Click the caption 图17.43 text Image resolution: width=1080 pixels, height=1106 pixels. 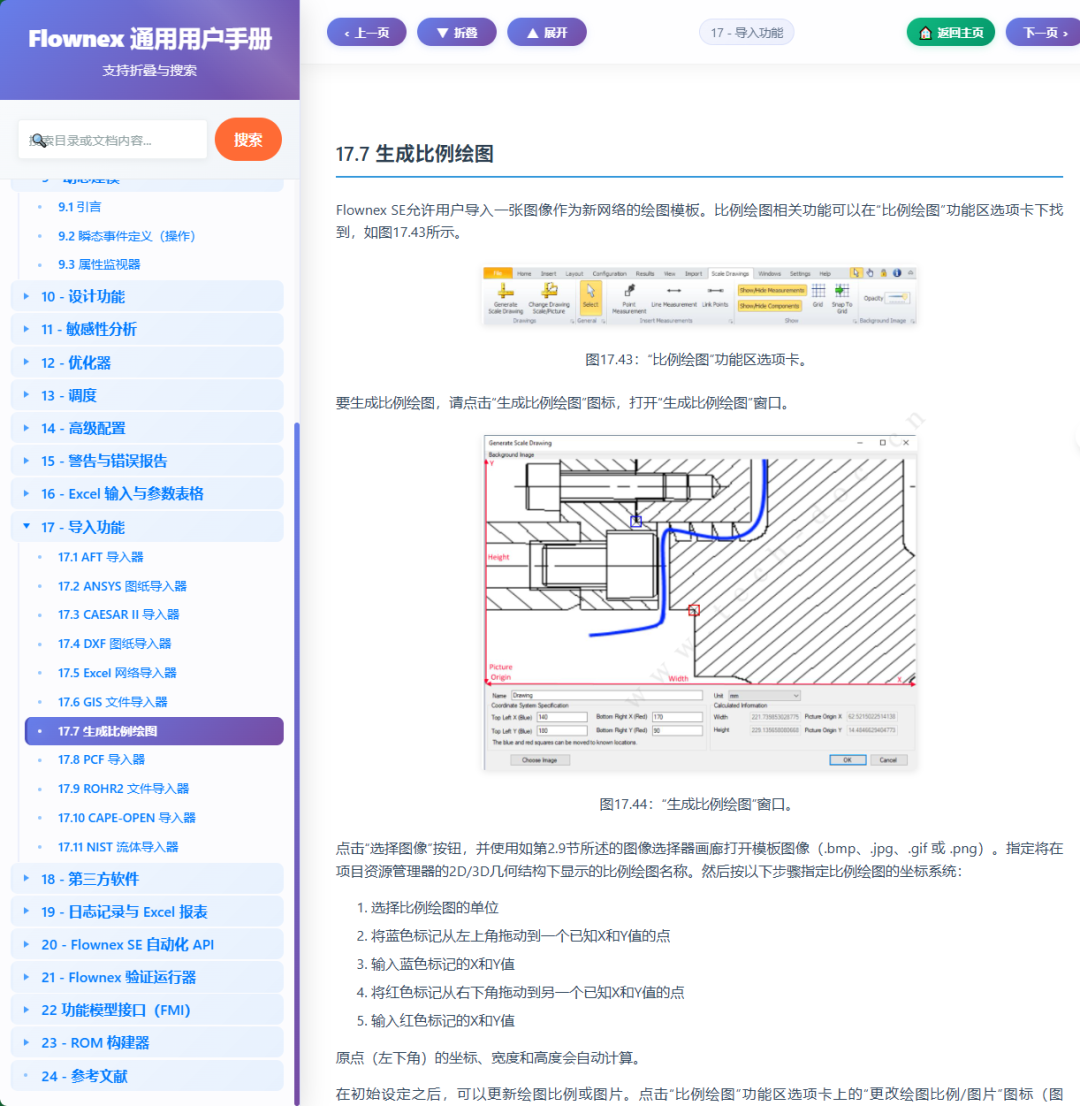699,360
